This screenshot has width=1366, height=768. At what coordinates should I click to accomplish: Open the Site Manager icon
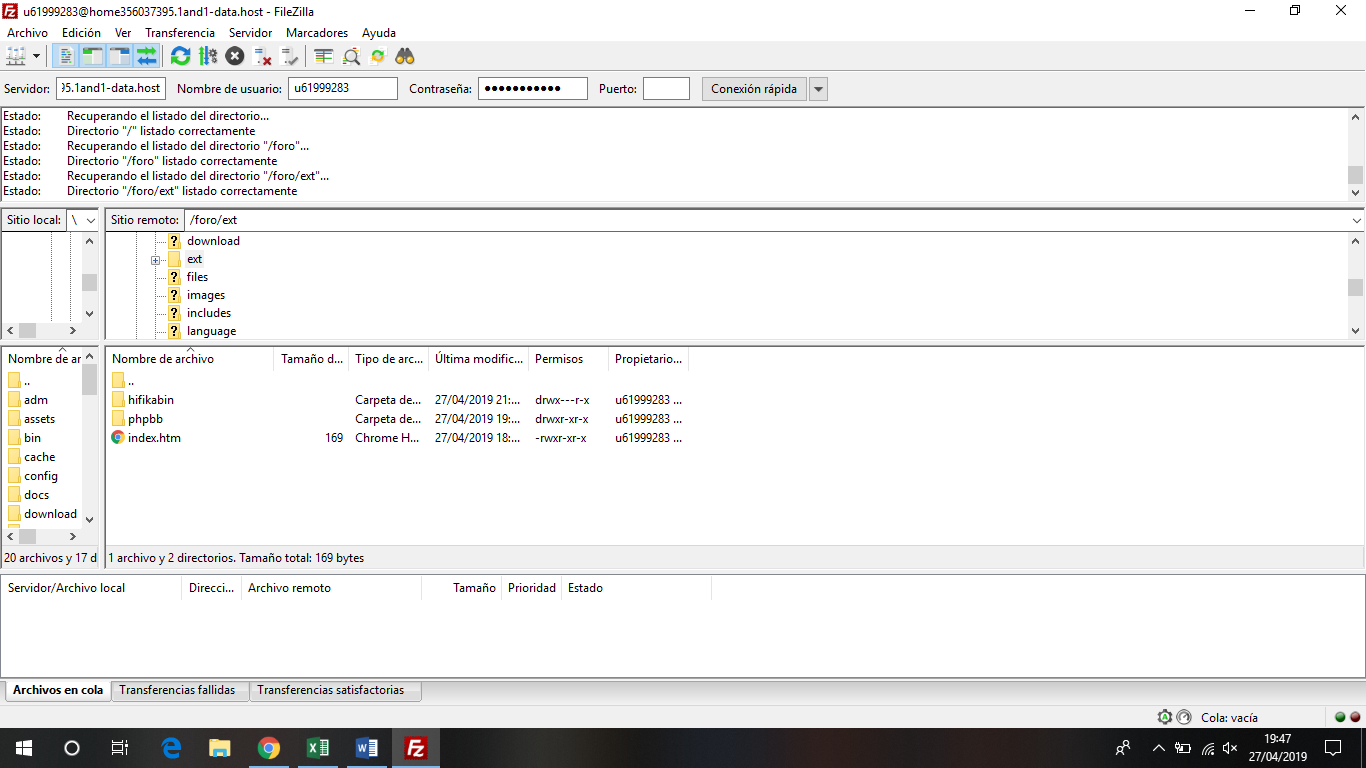(x=17, y=56)
